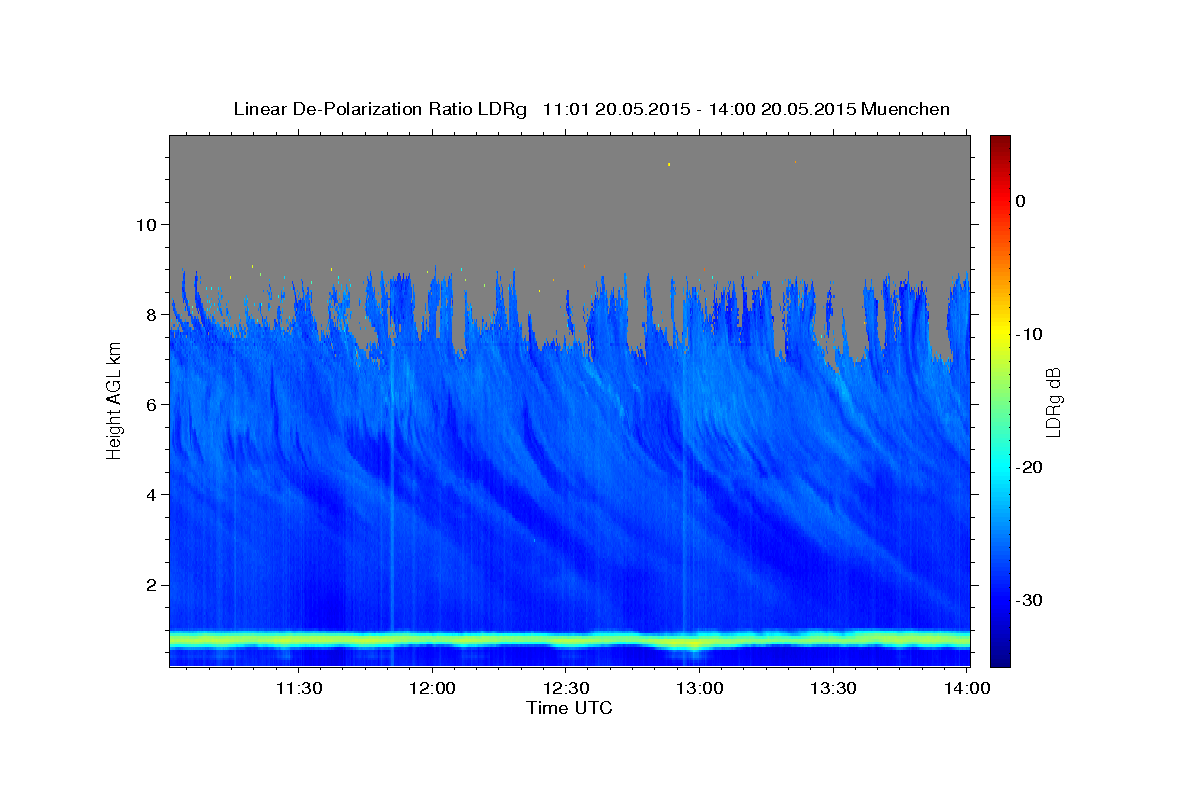
Task: Click the 12:00 time tick label
Action: coord(433,688)
